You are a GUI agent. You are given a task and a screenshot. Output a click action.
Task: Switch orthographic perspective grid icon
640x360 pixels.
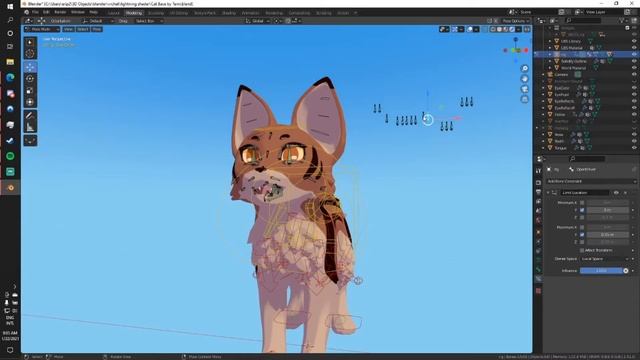(x=525, y=99)
